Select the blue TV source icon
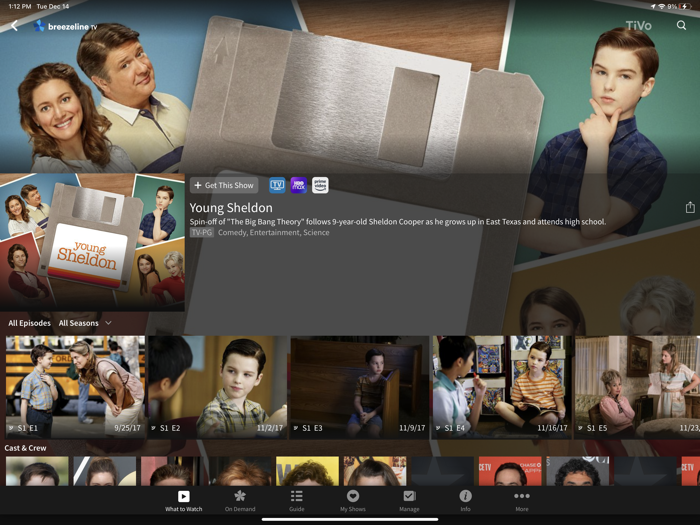Viewport: 700px width, 525px height. coord(277,185)
